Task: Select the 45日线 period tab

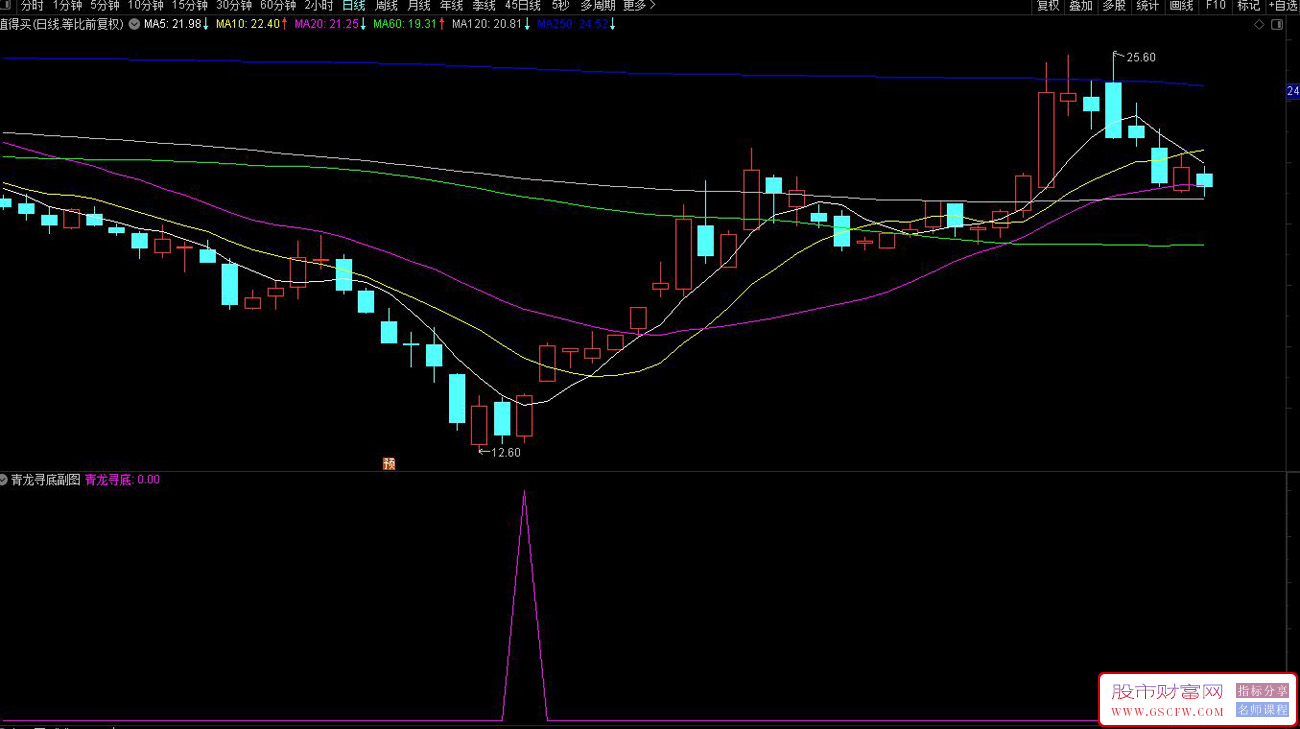Action: coord(523,5)
